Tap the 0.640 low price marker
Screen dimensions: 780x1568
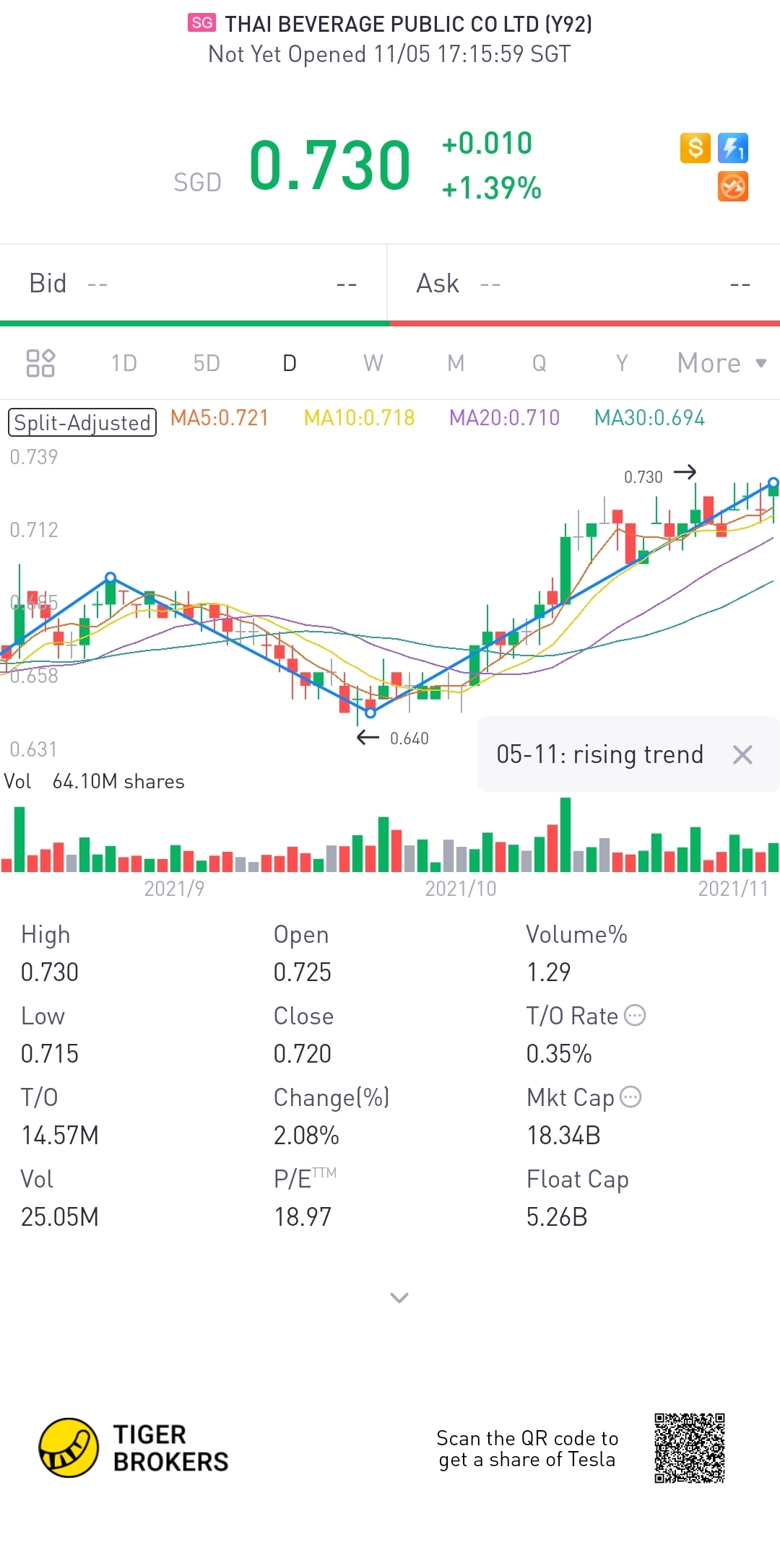pyautogui.click(x=394, y=738)
